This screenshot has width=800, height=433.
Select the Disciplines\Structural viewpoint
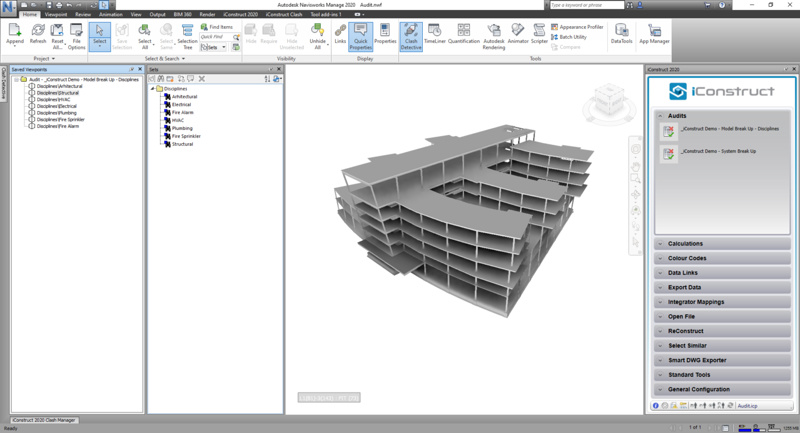58,93
